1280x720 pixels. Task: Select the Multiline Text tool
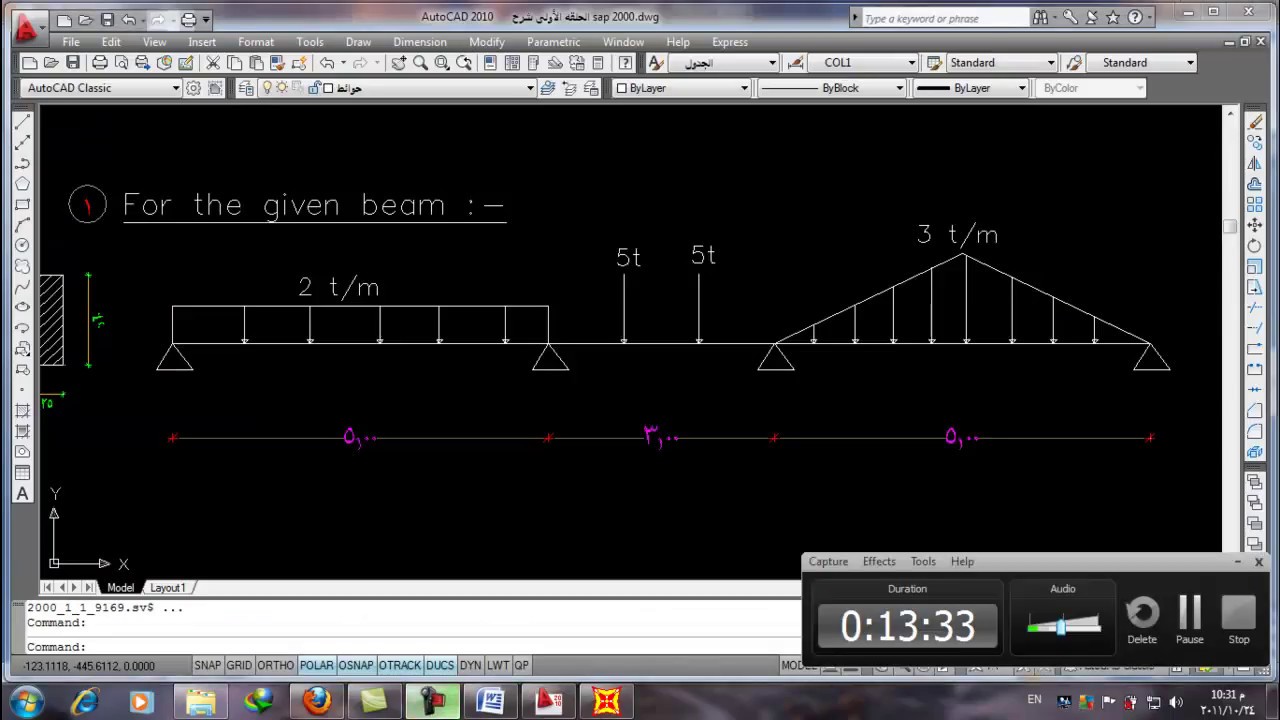pyautogui.click(x=22, y=494)
